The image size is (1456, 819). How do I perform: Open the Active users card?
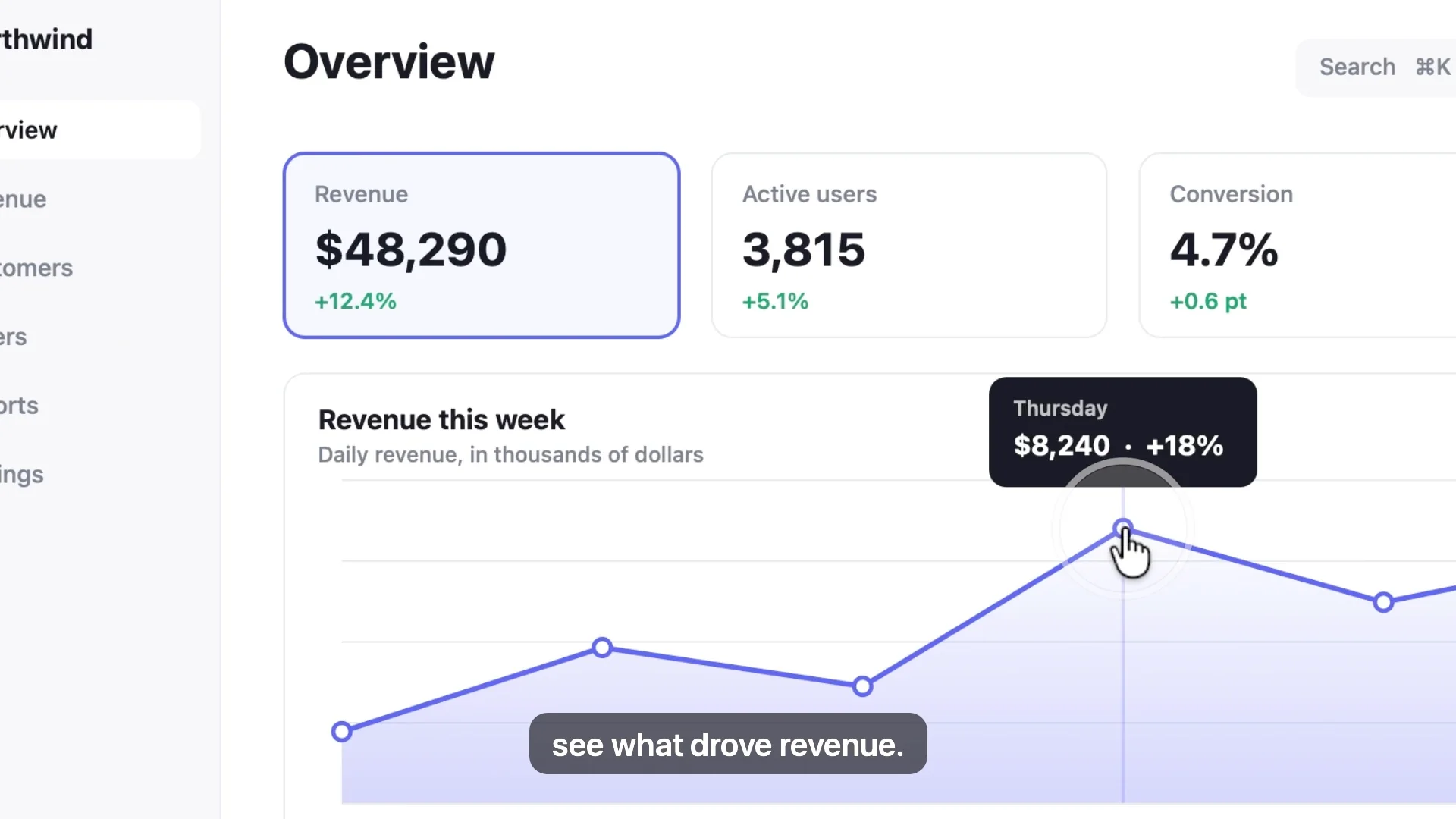pyautogui.click(x=908, y=245)
